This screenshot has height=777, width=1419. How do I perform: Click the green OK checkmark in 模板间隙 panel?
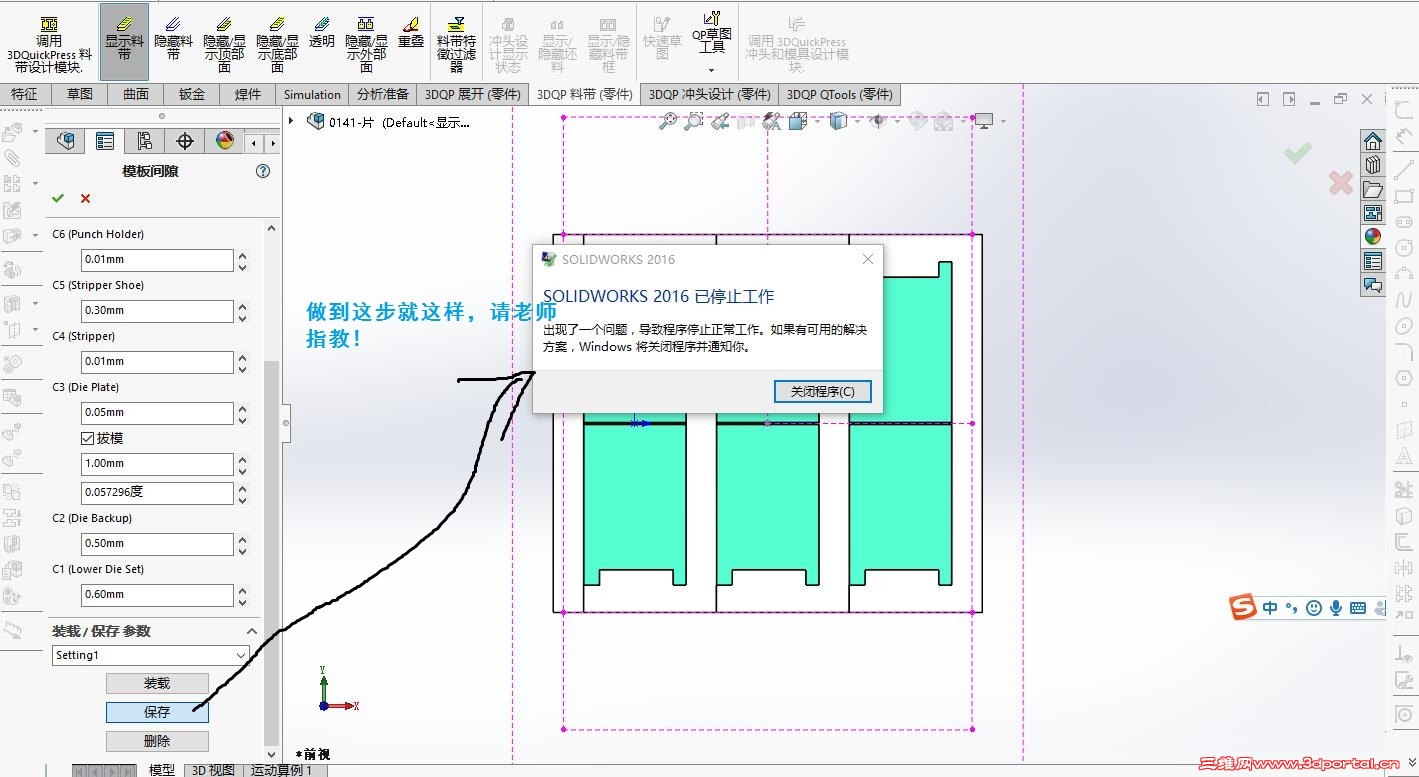58,198
